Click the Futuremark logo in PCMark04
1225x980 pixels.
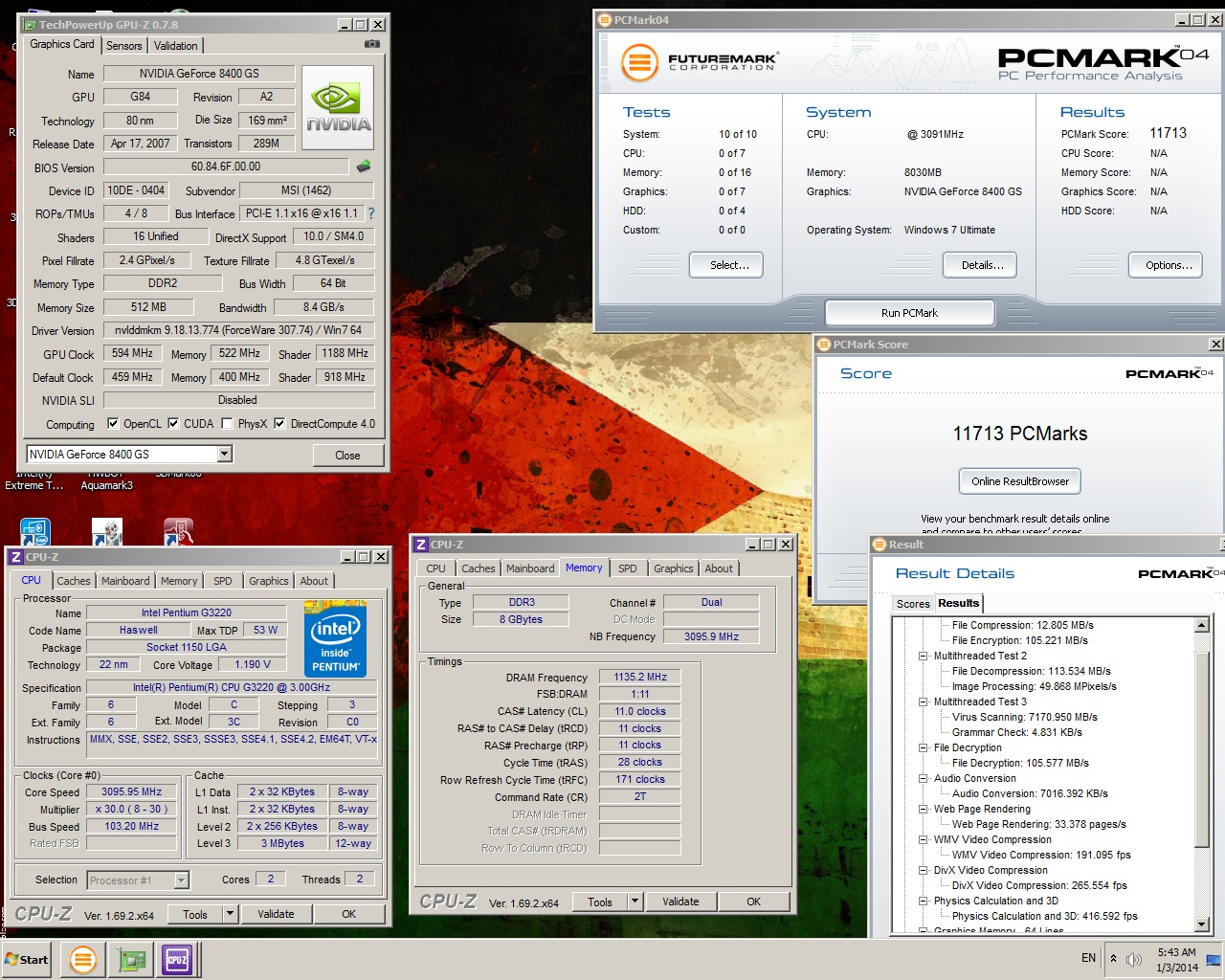pyautogui.click(x=700, y=63)
